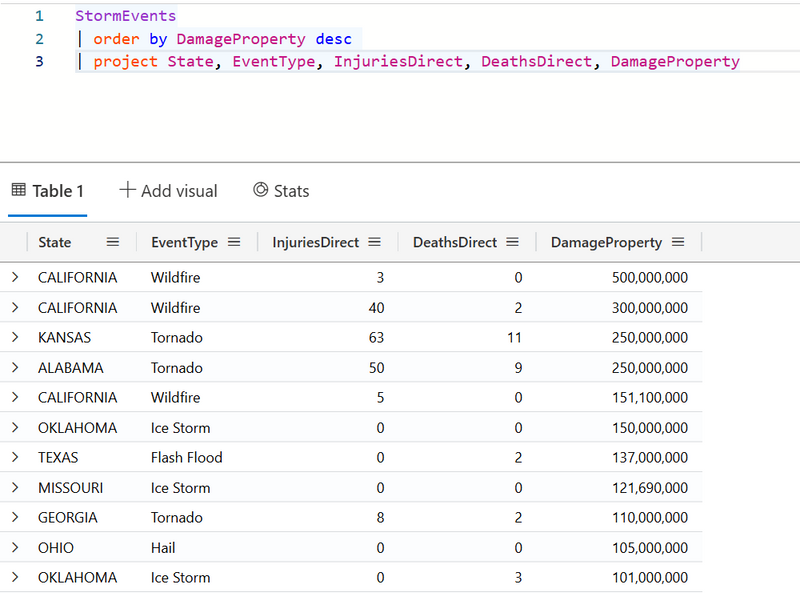
Task: Expand the MISSOURI Ice Storm row
Action: coord(15,487)
